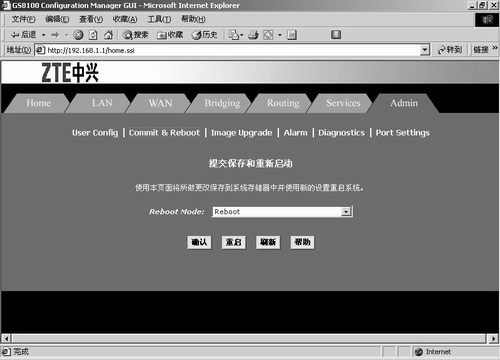Click the Back (后退) arrow icon

[15, 35]
